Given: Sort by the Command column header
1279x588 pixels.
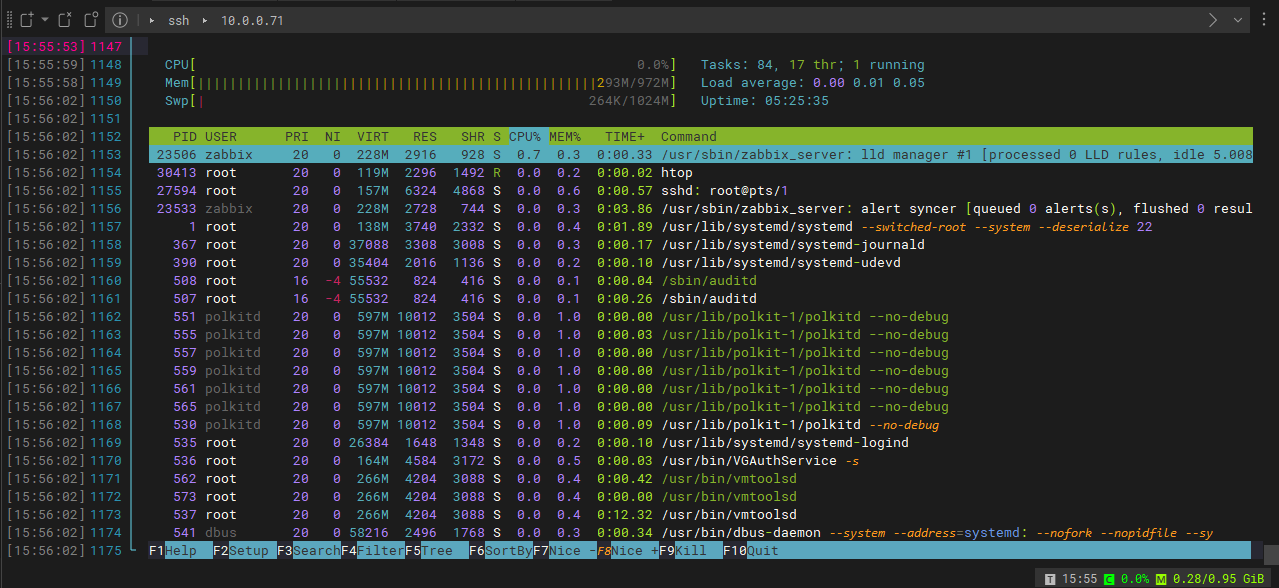Looking at the screenshot, I should pyautogui.click(x=689, y=137).
